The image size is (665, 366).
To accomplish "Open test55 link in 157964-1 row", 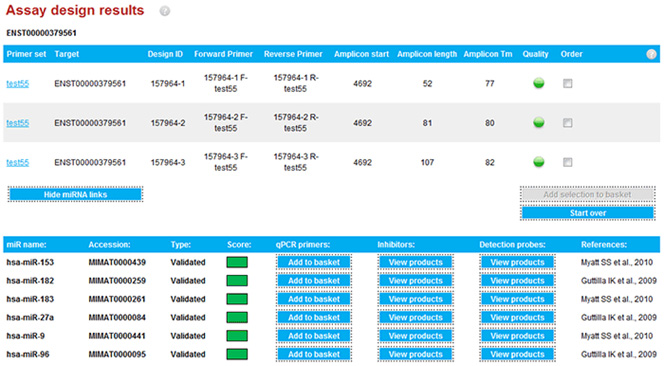I will point(18,84).
